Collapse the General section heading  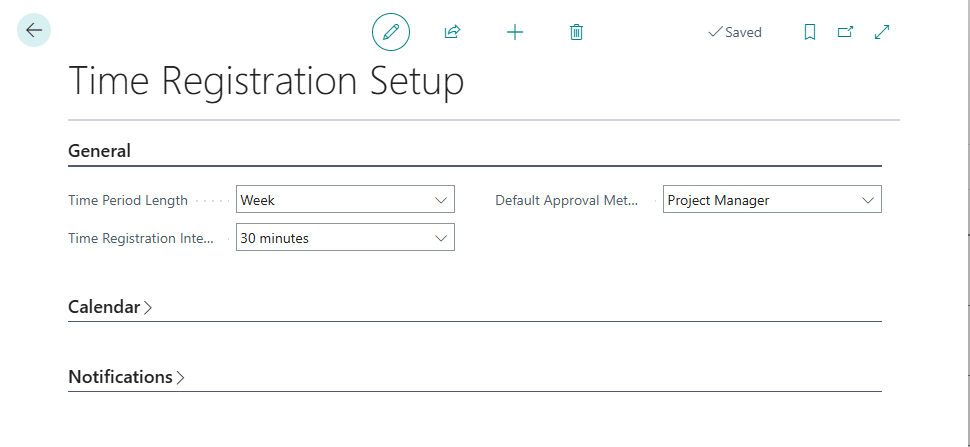point(99,151)
